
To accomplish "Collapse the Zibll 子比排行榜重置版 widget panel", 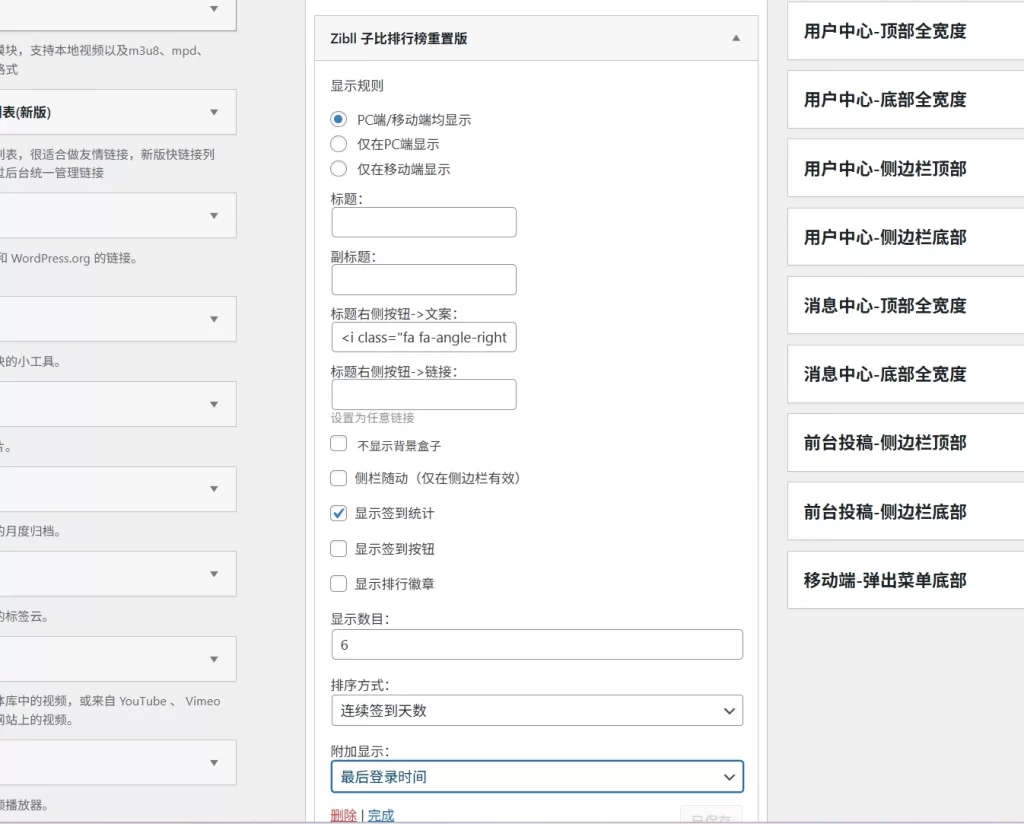I will [735, 36].
